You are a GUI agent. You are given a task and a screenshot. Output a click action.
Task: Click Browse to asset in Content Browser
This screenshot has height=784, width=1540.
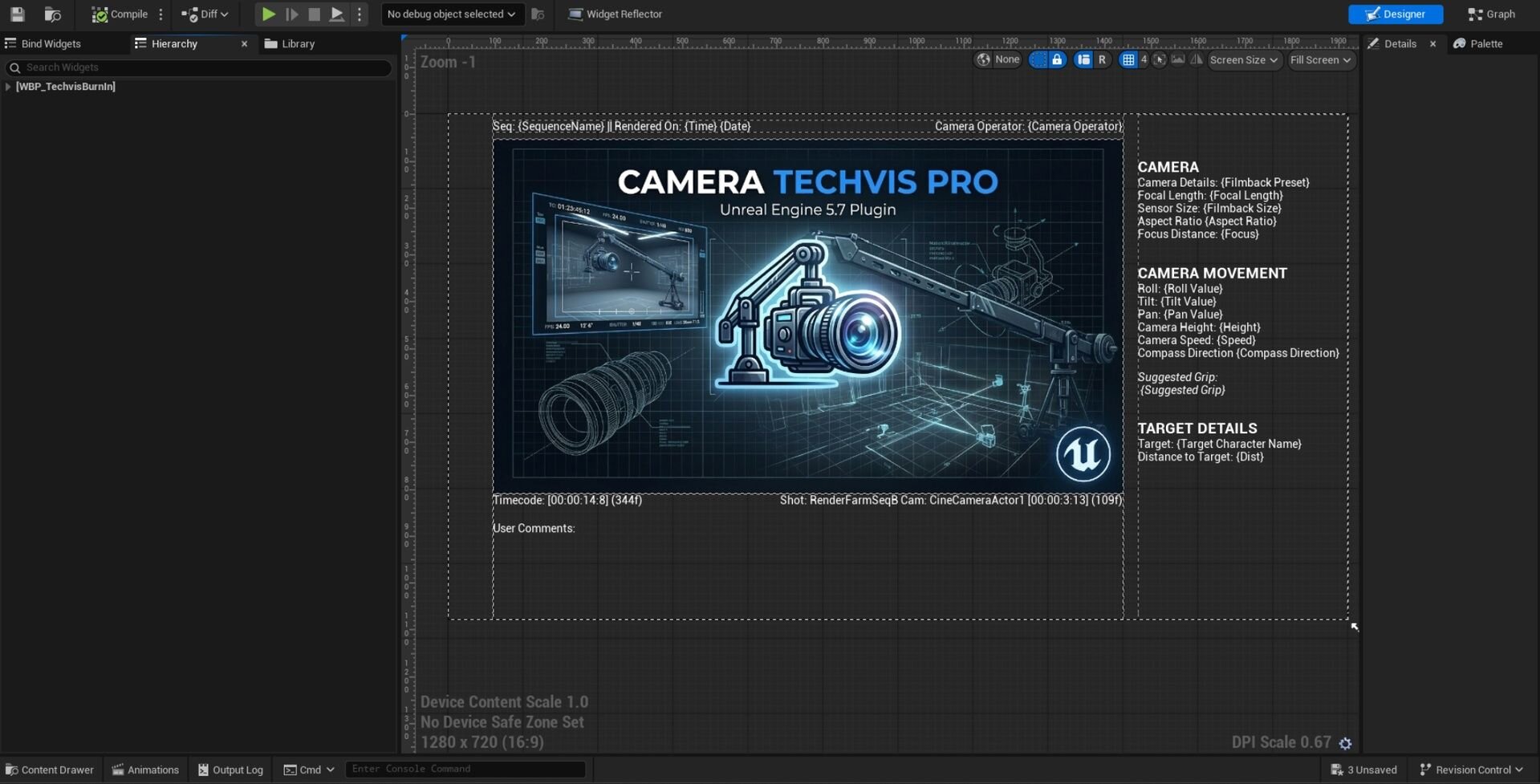tap(53, 14)
